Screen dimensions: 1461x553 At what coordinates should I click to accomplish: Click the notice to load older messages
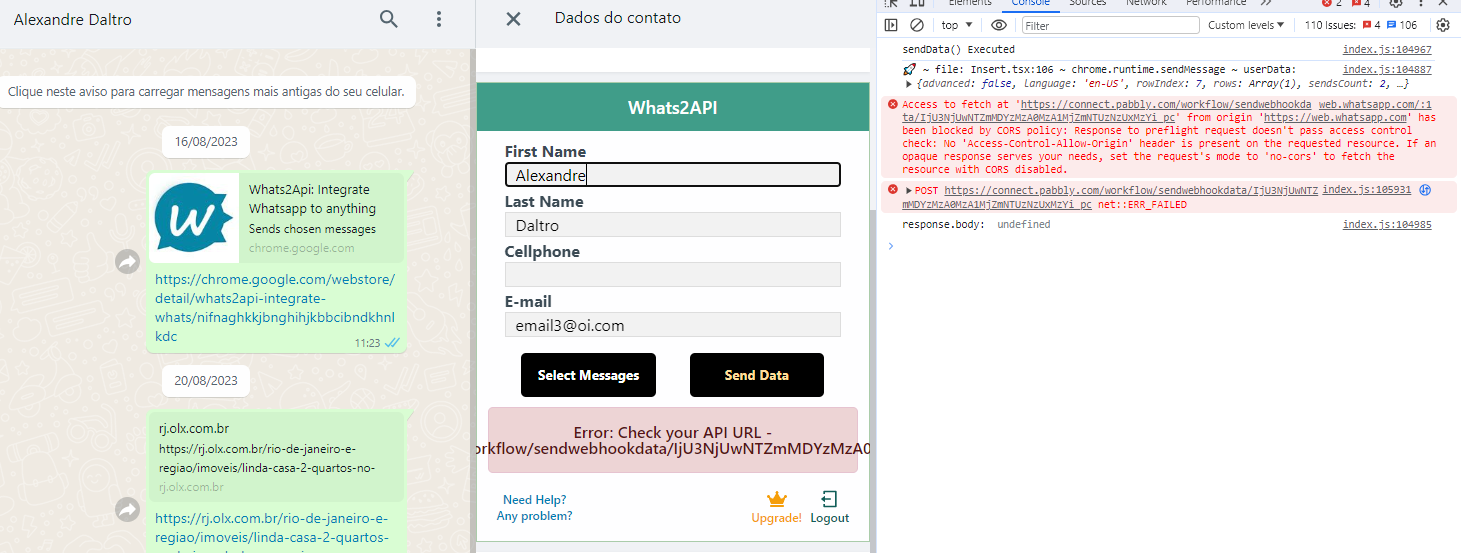click(206, 92)
